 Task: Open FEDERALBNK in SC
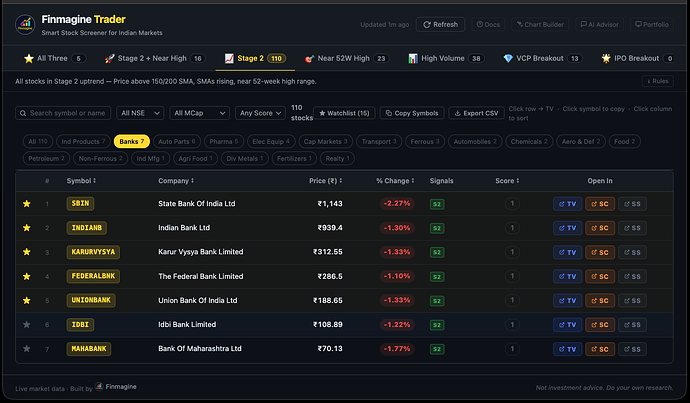[600, 276]
